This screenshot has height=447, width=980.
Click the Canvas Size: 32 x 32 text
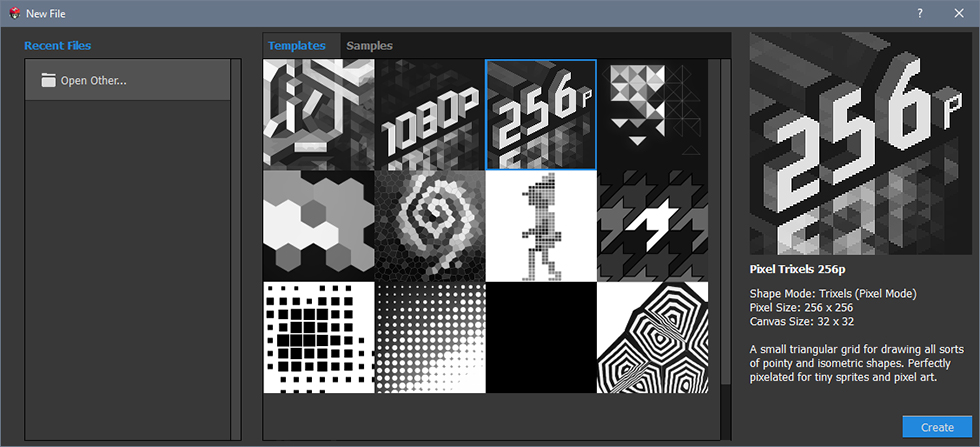[801, 322]
